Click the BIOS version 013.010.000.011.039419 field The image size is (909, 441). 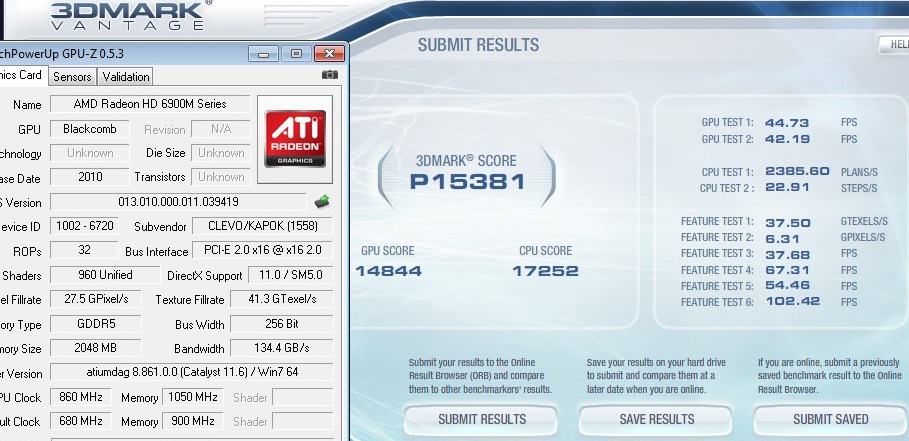point(178,202)
